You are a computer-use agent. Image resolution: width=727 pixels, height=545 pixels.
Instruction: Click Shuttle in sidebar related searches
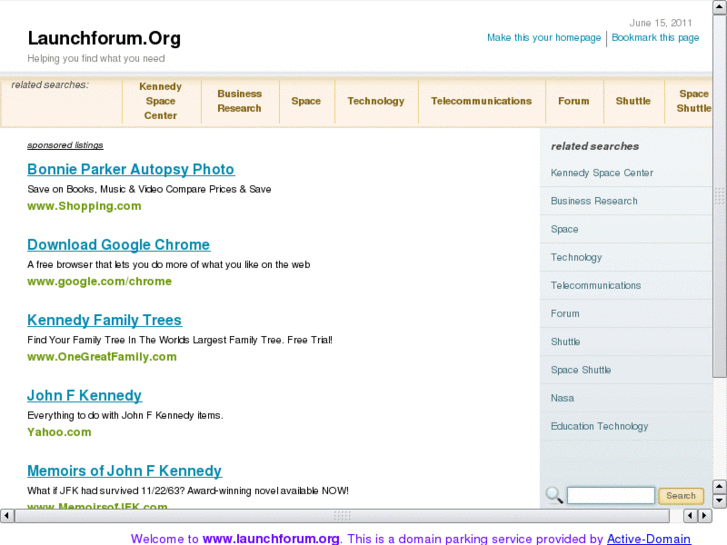565,342
